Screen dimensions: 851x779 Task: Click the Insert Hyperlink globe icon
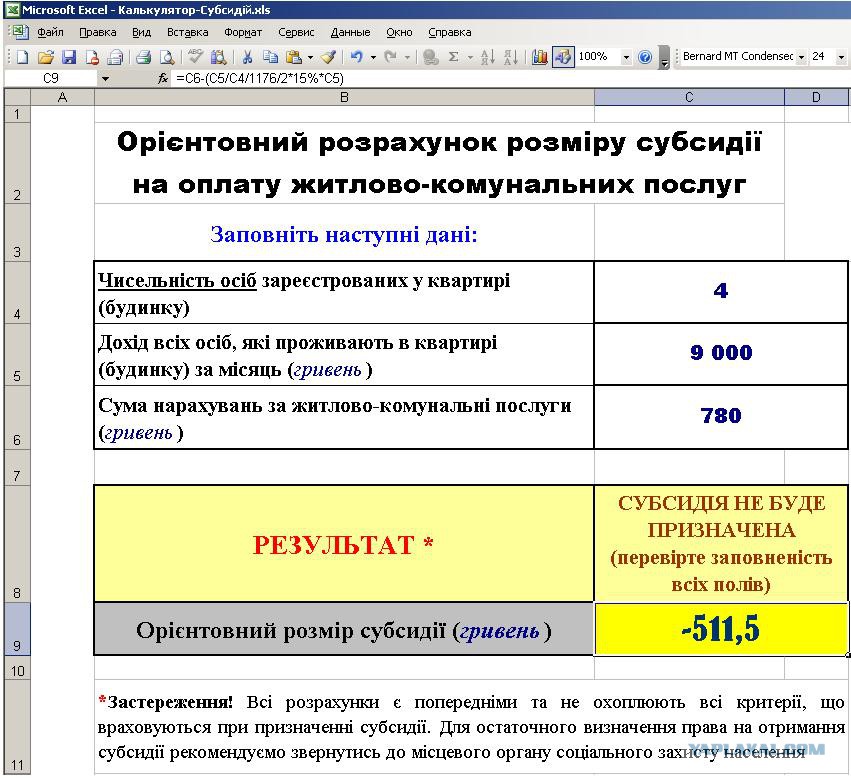pyautogui.click(x=430, y=57)
